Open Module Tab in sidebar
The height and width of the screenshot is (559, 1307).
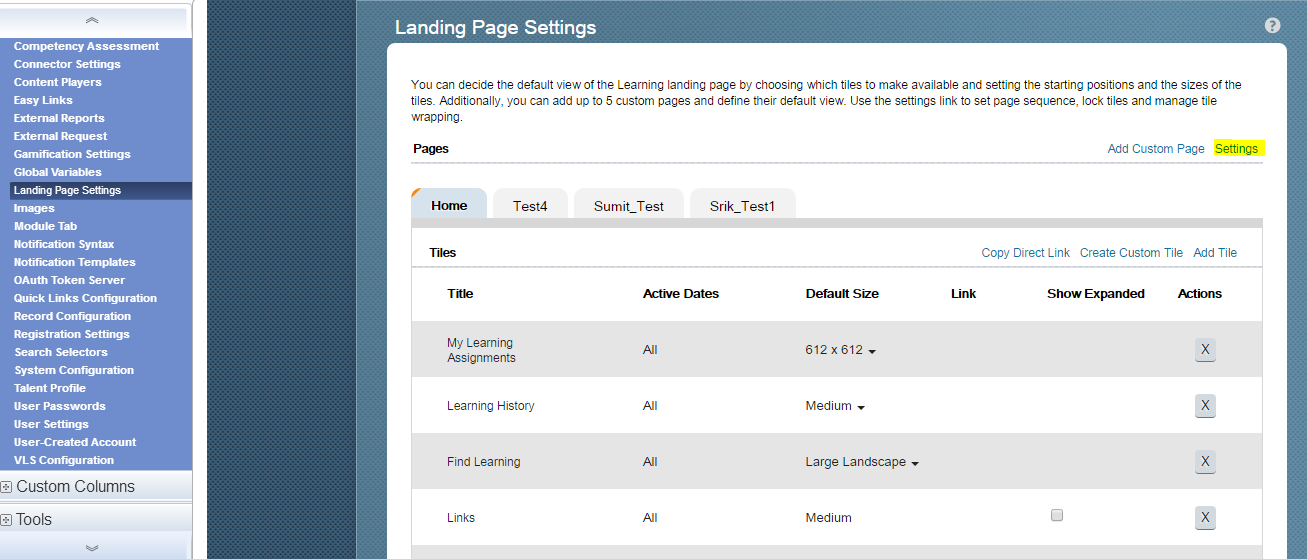(45, 226)
